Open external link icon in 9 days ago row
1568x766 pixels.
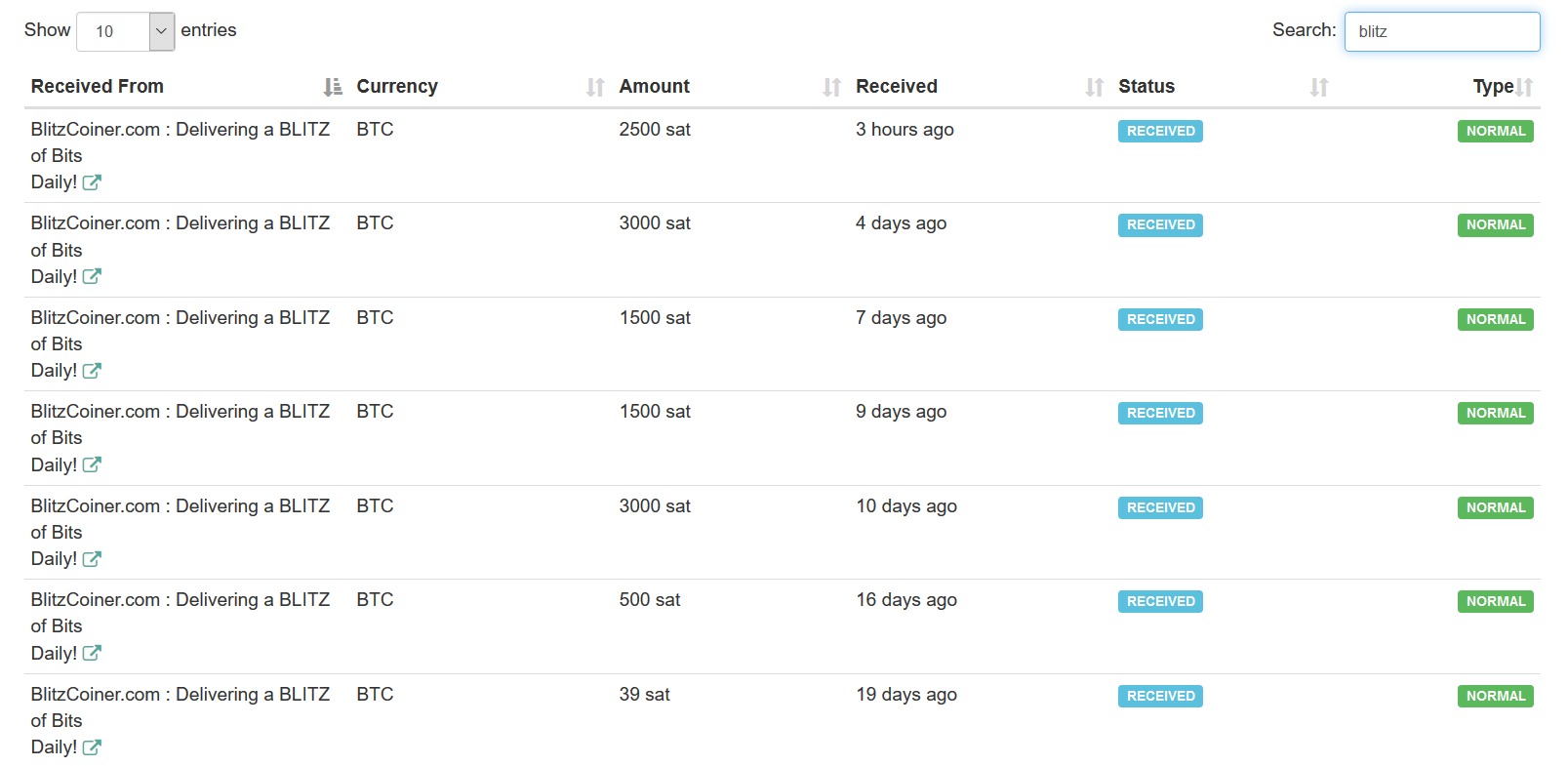pos(92,465)
